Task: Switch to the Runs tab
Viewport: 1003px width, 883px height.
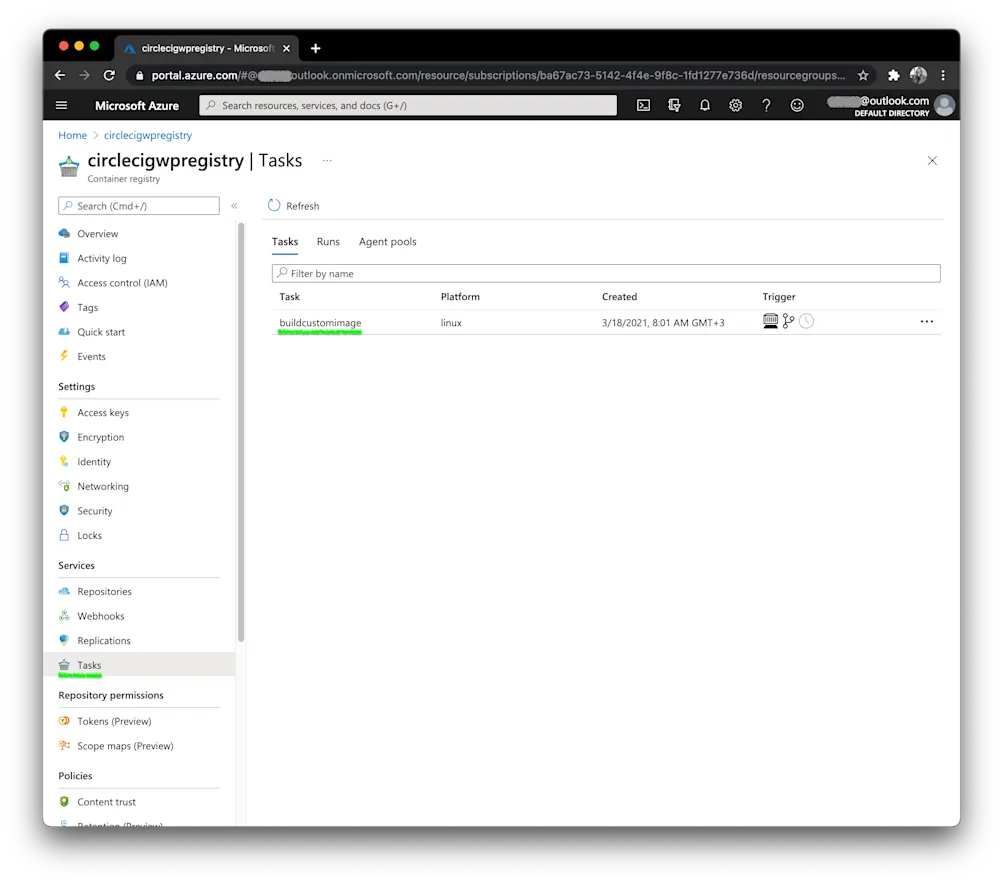Action: tap(328, 242)
